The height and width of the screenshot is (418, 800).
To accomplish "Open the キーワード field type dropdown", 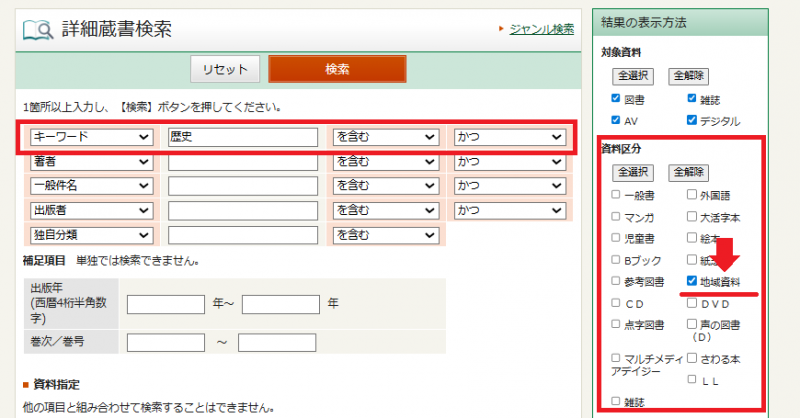I will pos(91,137).
